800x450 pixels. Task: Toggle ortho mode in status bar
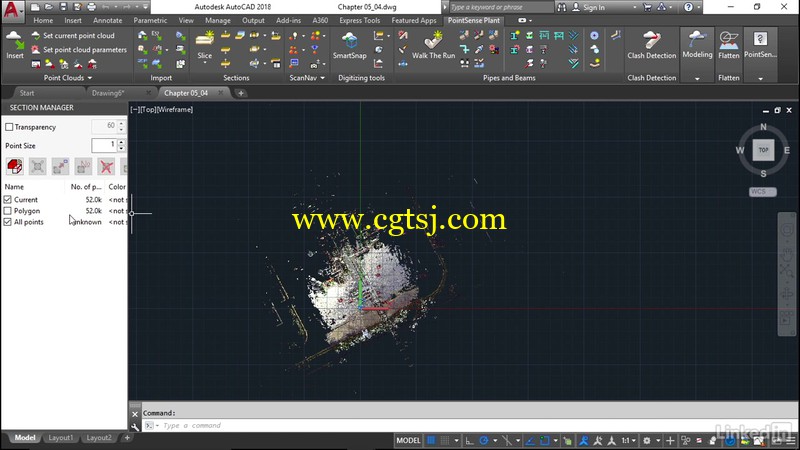pyautogui.click(x=469, y=440)
